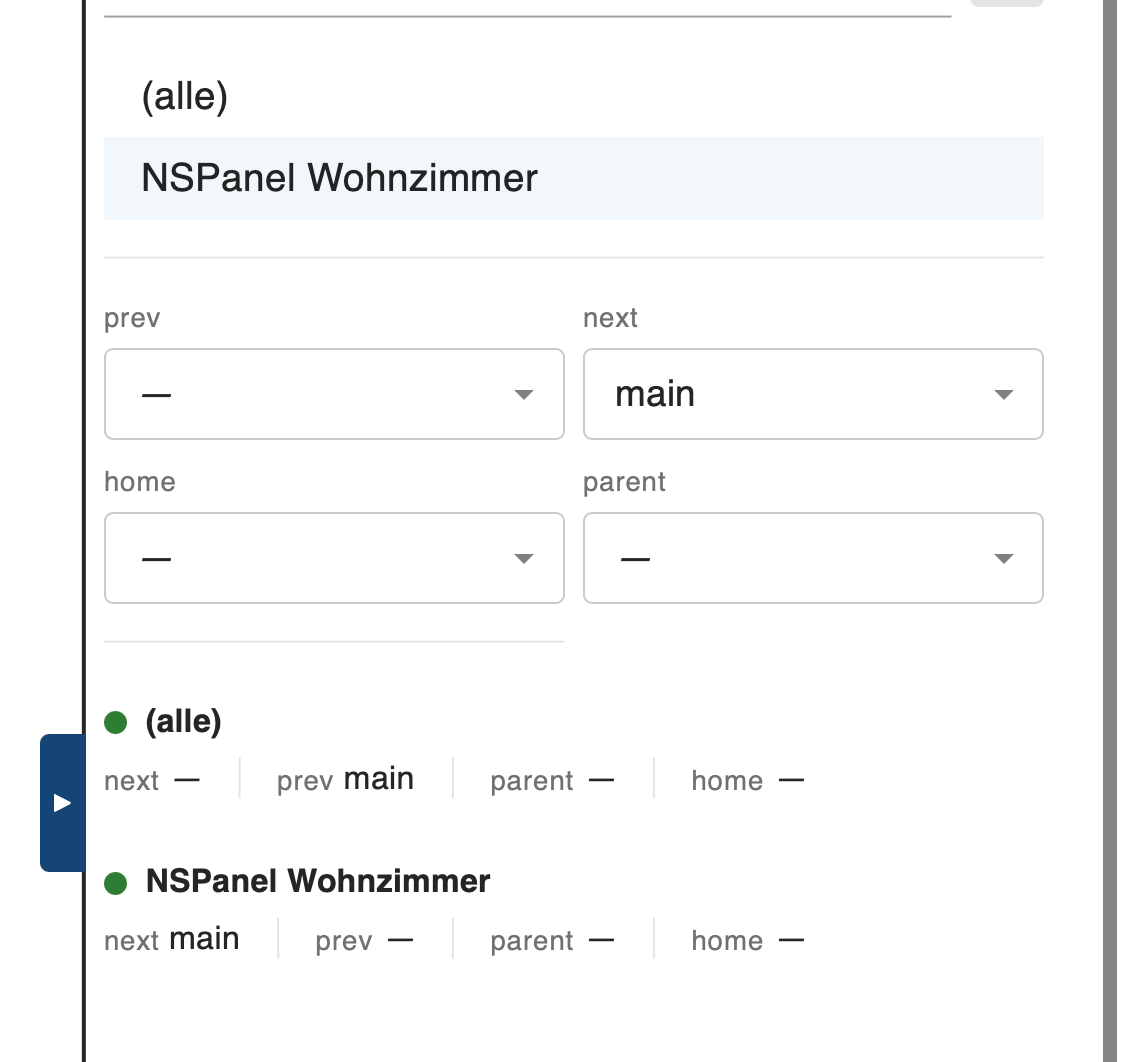
Task: Click the blue side tab arrow
Action: click(62, 803)
